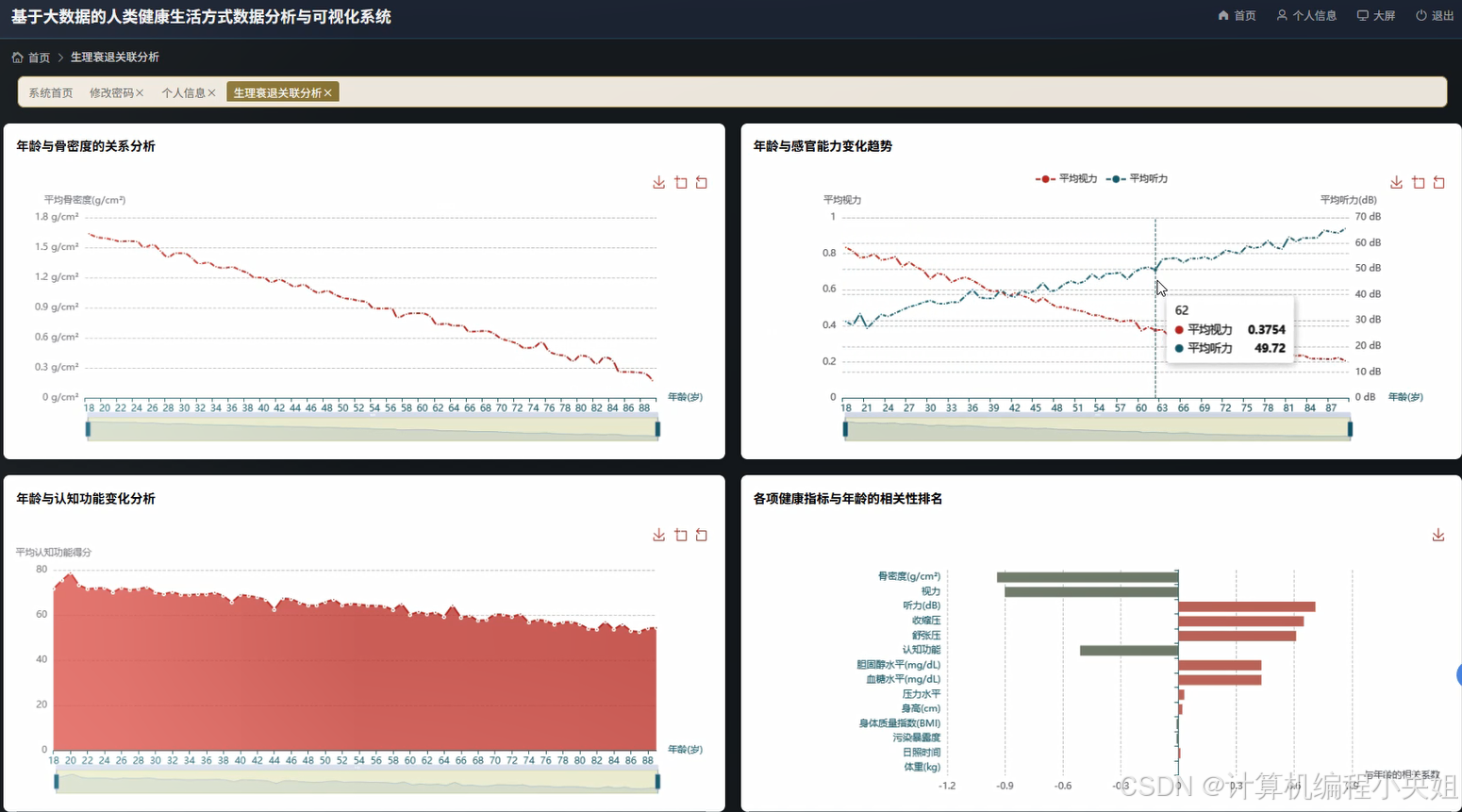Click 退出 to log out
This screenshot has width=1462, height=812.
point(1435,16)
